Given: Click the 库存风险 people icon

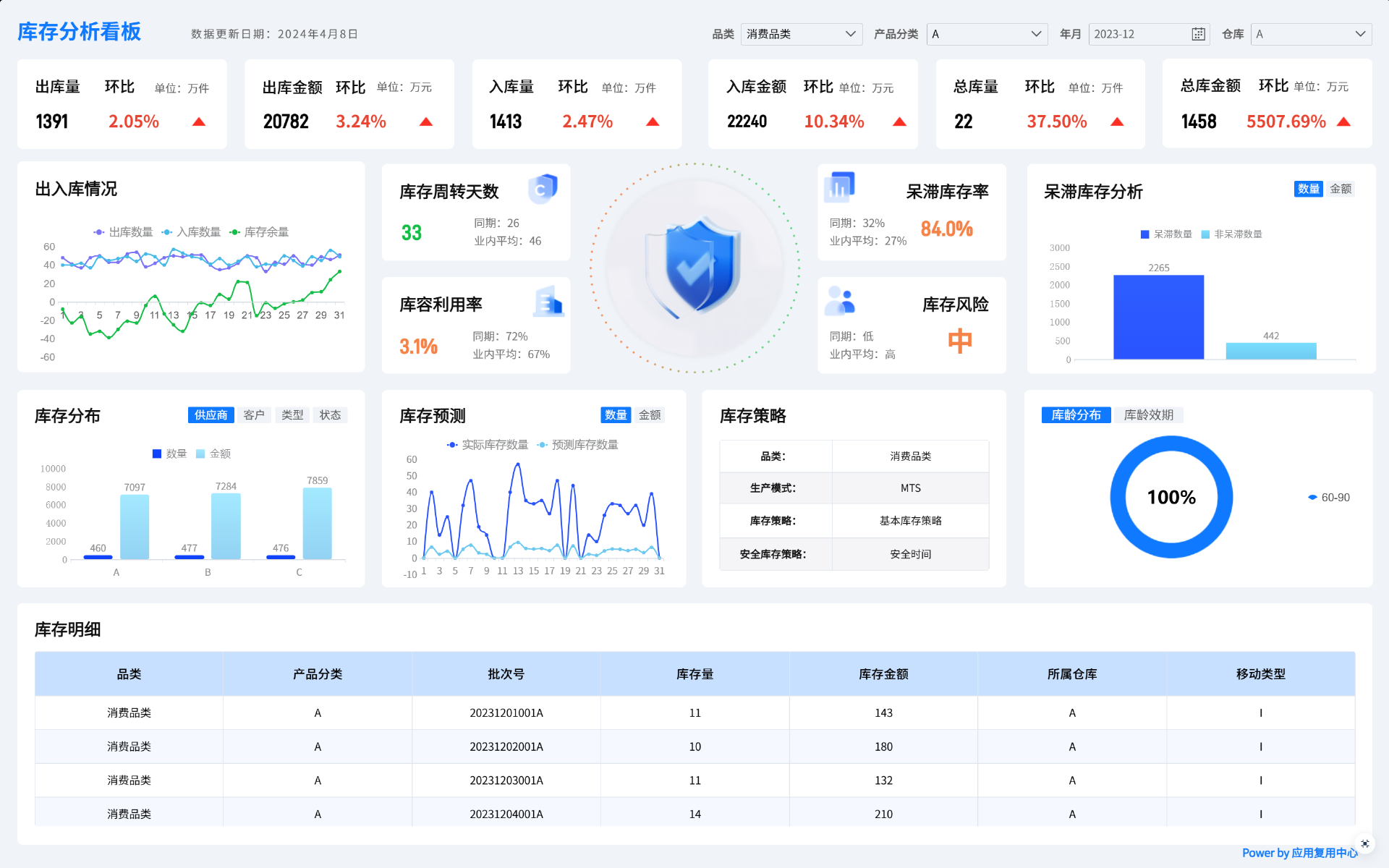Looking at the screenshot, I should point(839,301).
